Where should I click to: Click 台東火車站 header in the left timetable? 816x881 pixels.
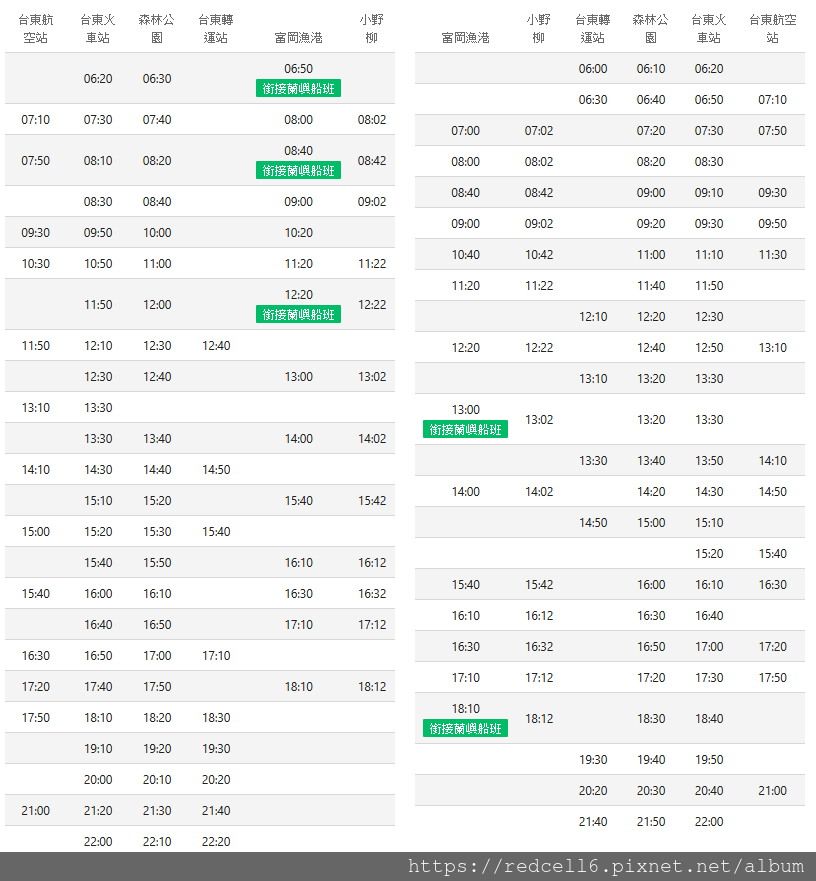(x=98, y=28)
